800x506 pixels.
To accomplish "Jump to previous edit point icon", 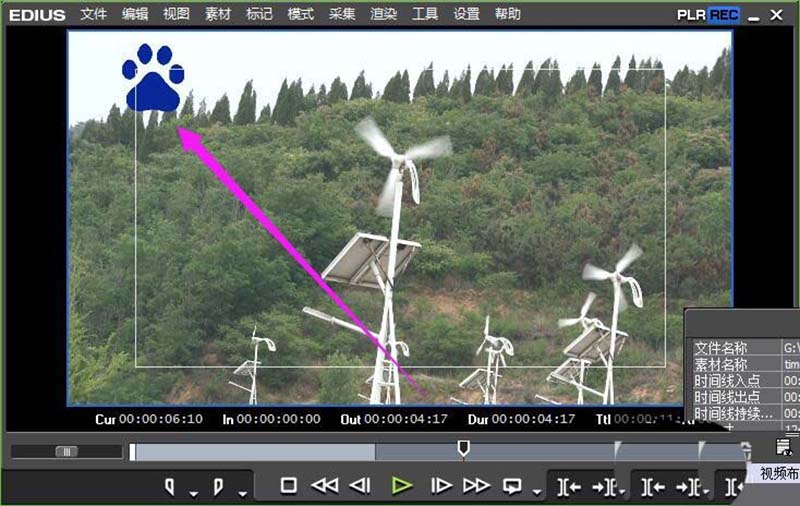I will [569, 488].
